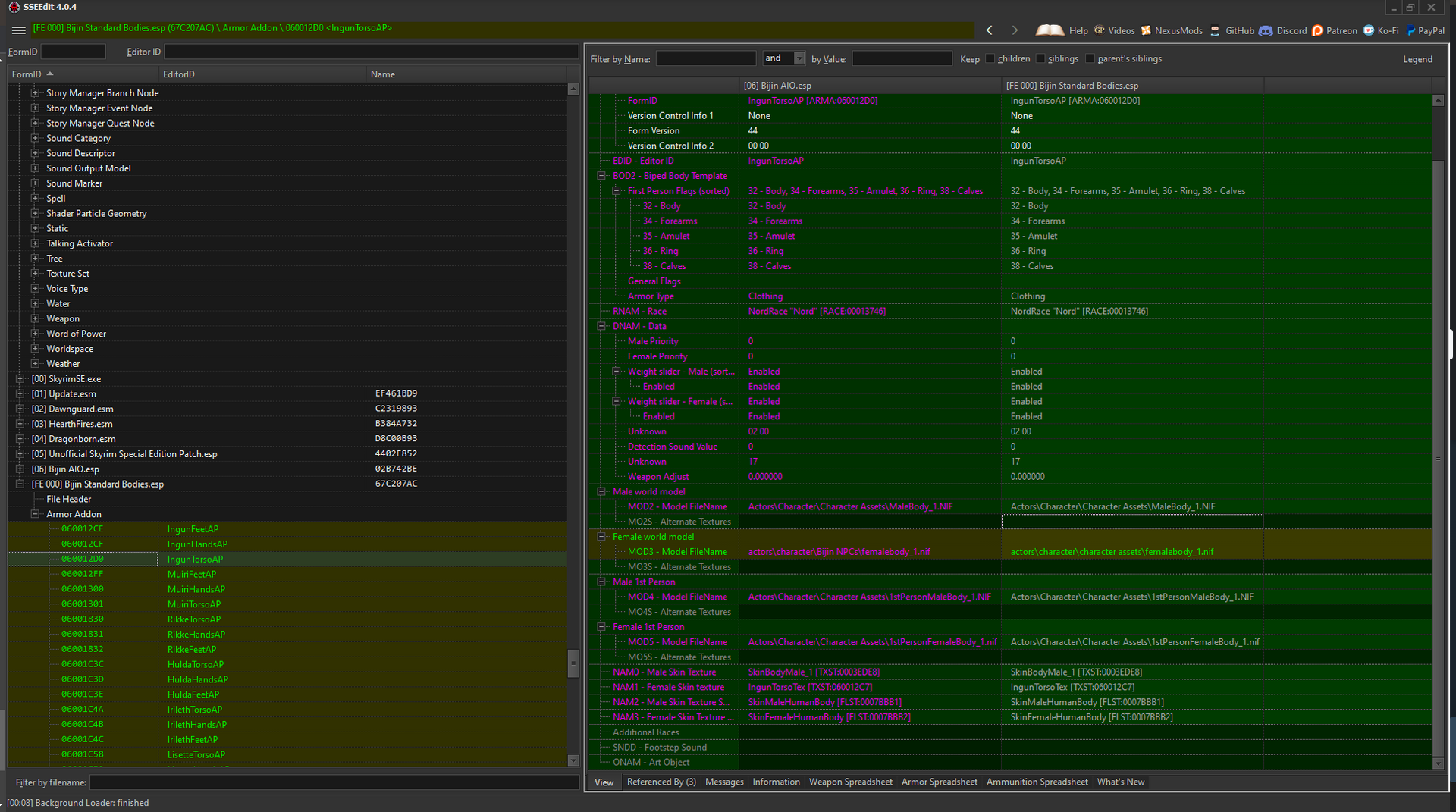Switch to the View tab
The width and height of the screenshot is (1456, 812).
(x=604, y=782)
